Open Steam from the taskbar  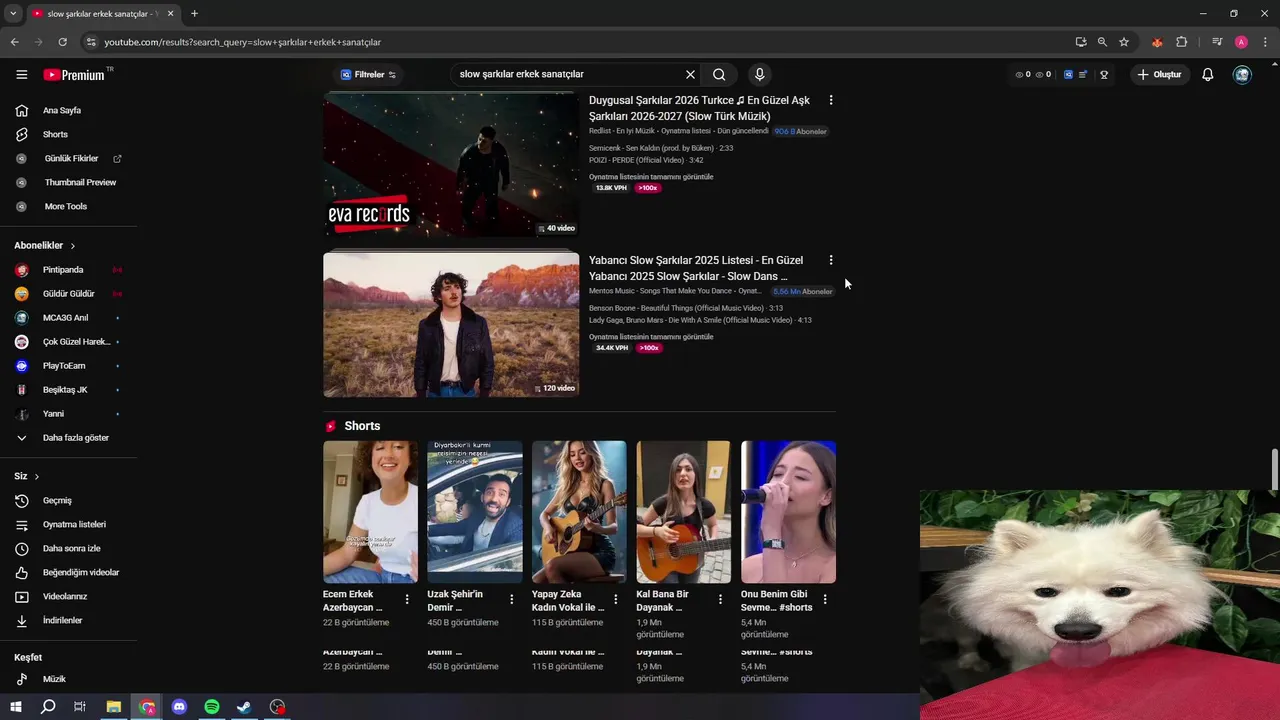click(x=244, y=707)
